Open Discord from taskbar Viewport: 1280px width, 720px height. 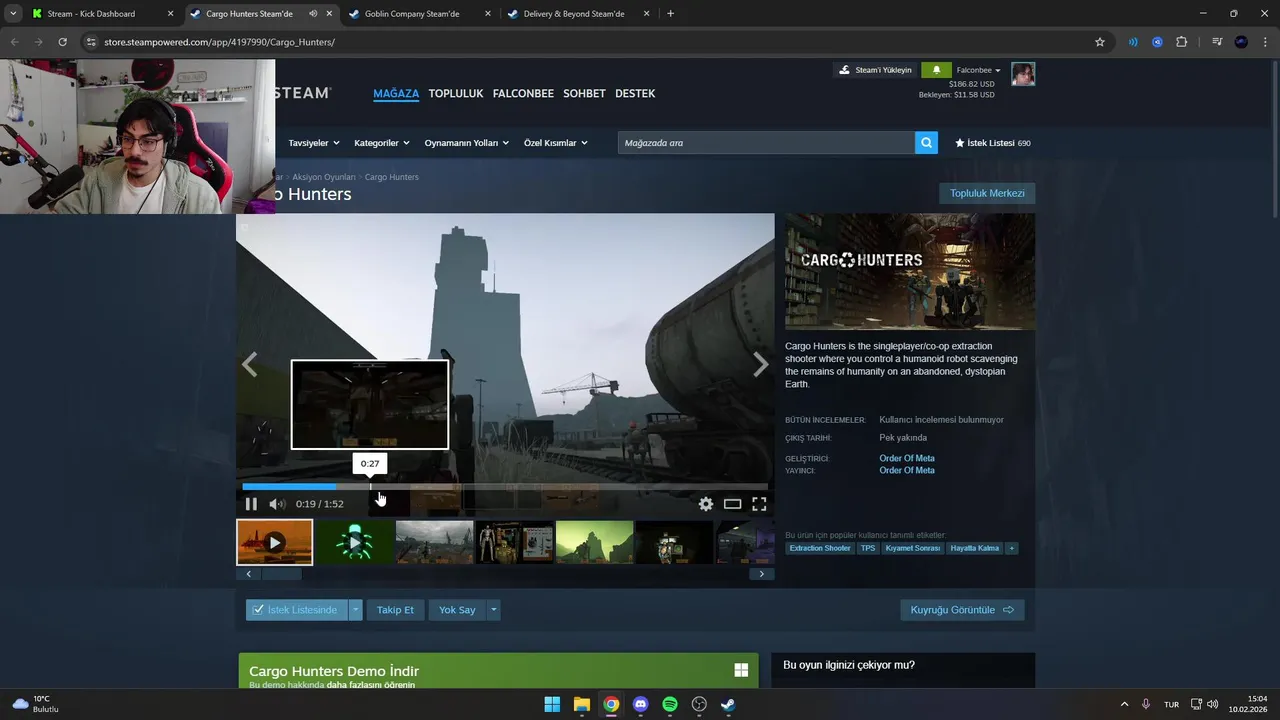click(640, 704)
